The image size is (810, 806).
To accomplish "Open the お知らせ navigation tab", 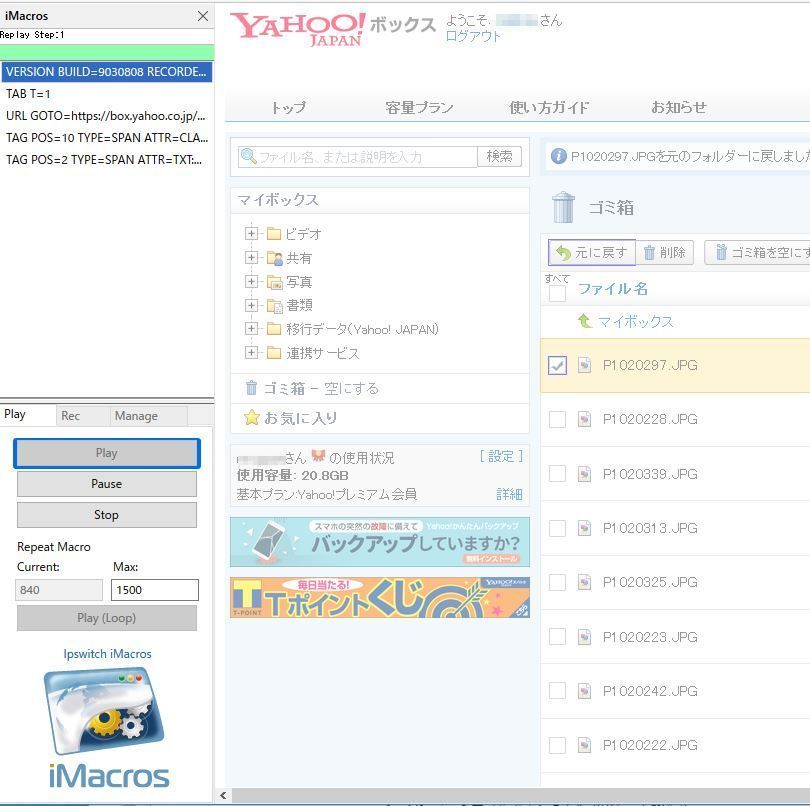I will point(679,107).
